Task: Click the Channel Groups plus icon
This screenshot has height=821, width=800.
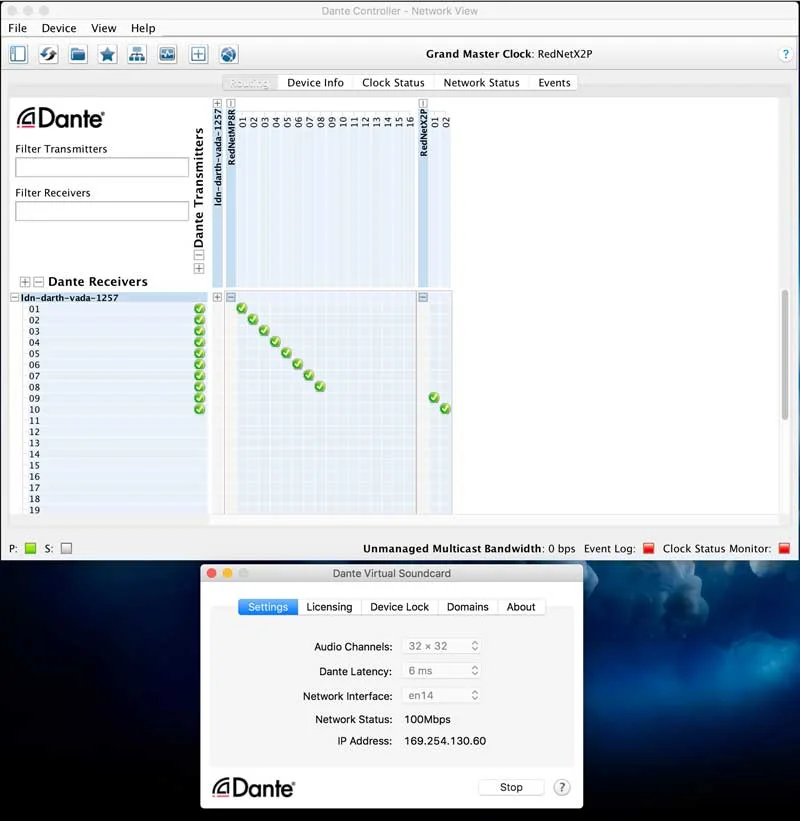Action: [x=198, y=54]
